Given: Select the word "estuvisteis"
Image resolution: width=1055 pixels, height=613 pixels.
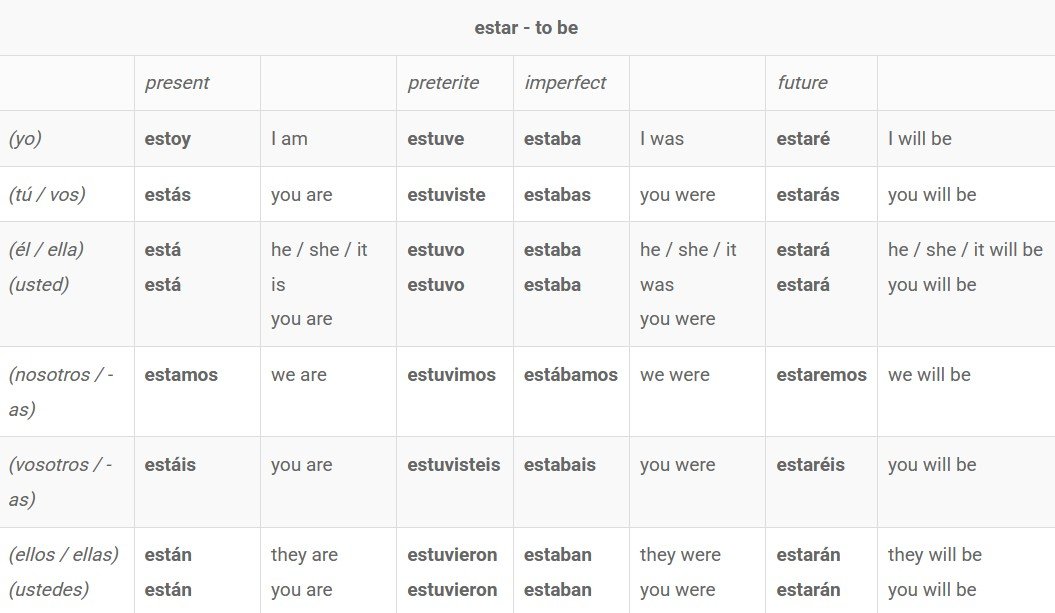Looking at the screenshot, I should [x=453, y=465].
